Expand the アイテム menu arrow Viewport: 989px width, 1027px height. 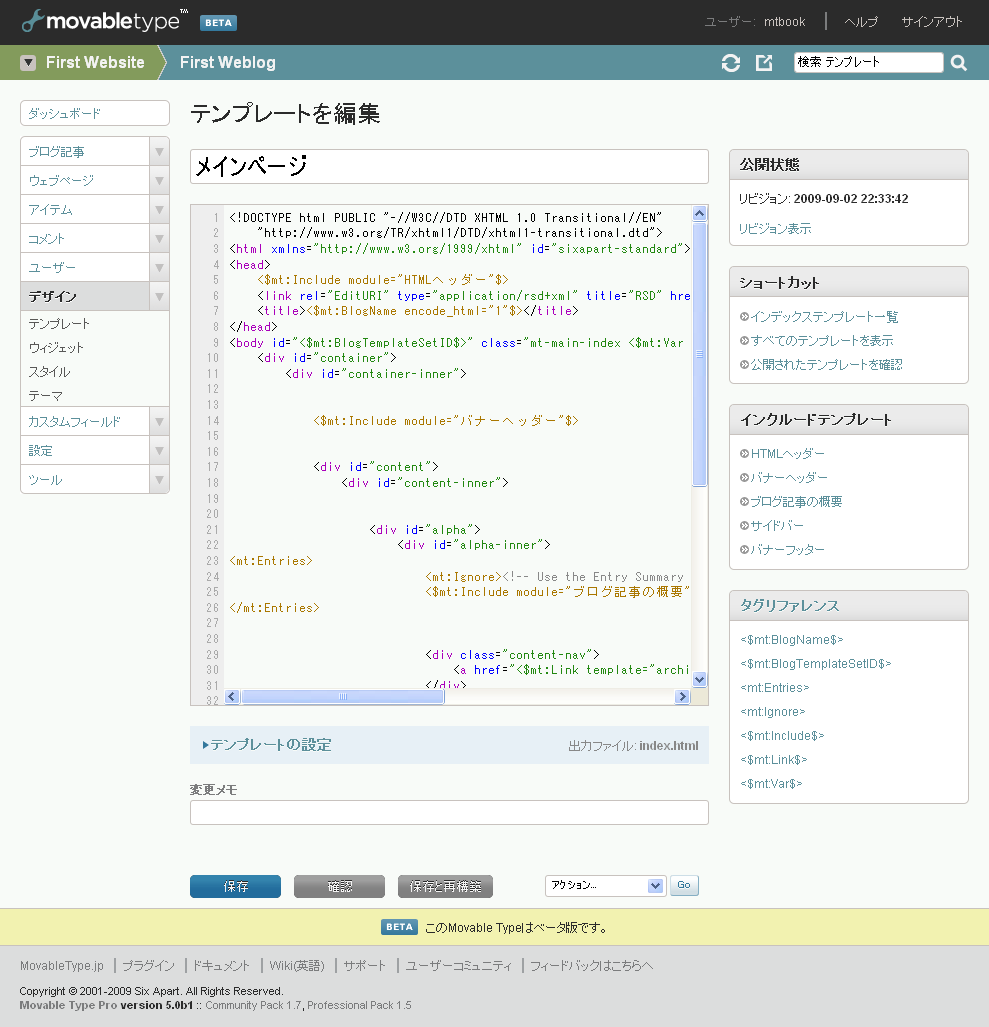pos(159,210)
